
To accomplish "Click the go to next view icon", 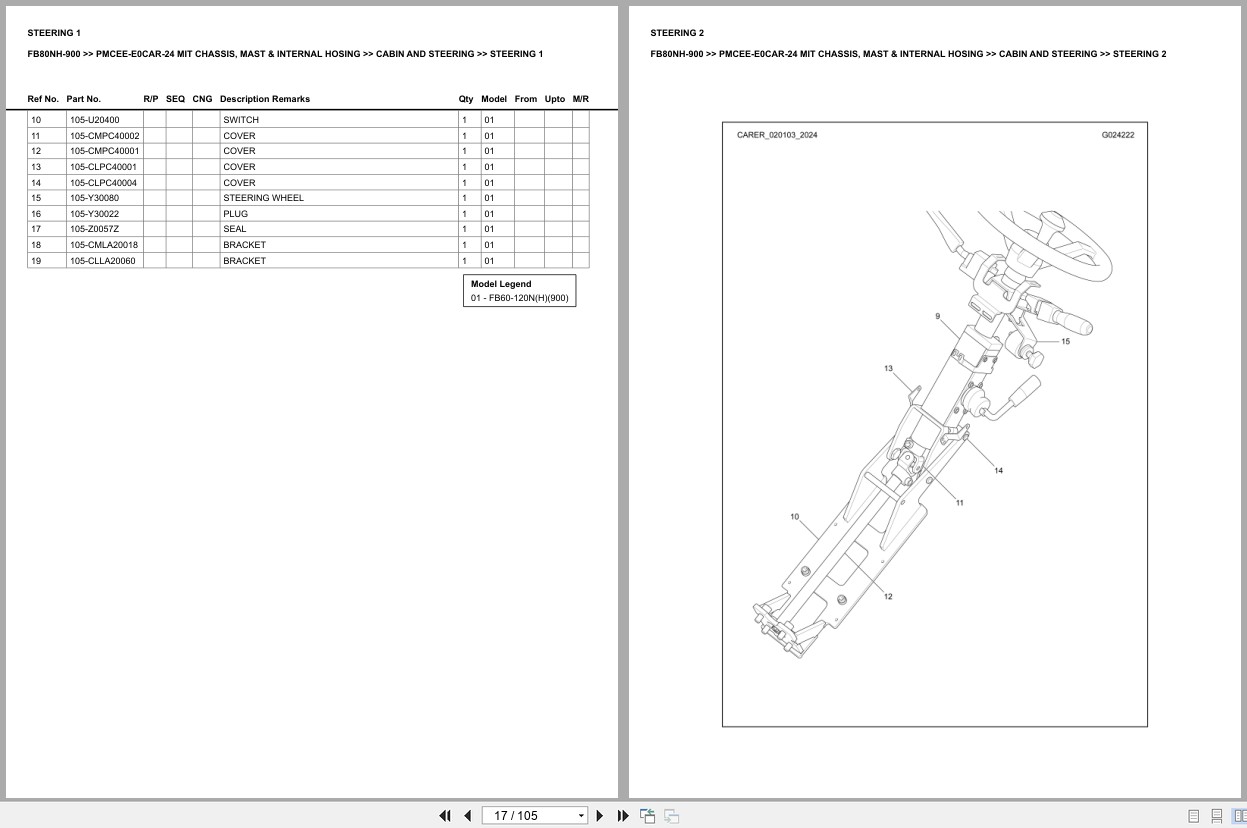I will pyautogui.click(x=672, y=816).
